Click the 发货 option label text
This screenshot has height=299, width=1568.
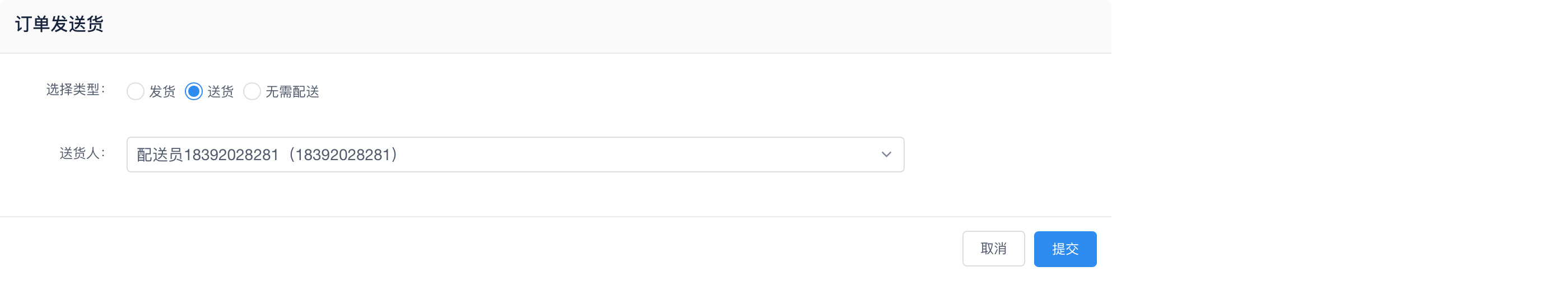[x=162, y=91]
